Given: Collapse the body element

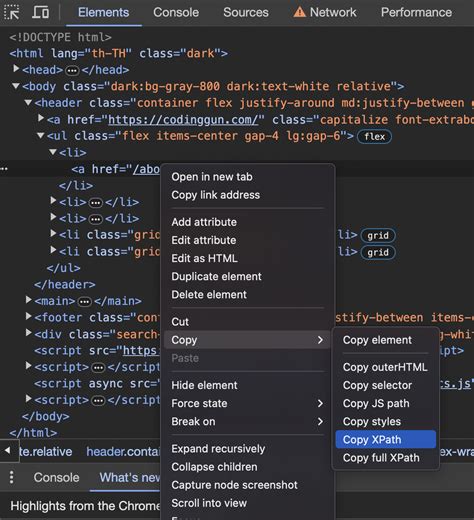Looking at the screenshot, I should click(x=16, y=86).
